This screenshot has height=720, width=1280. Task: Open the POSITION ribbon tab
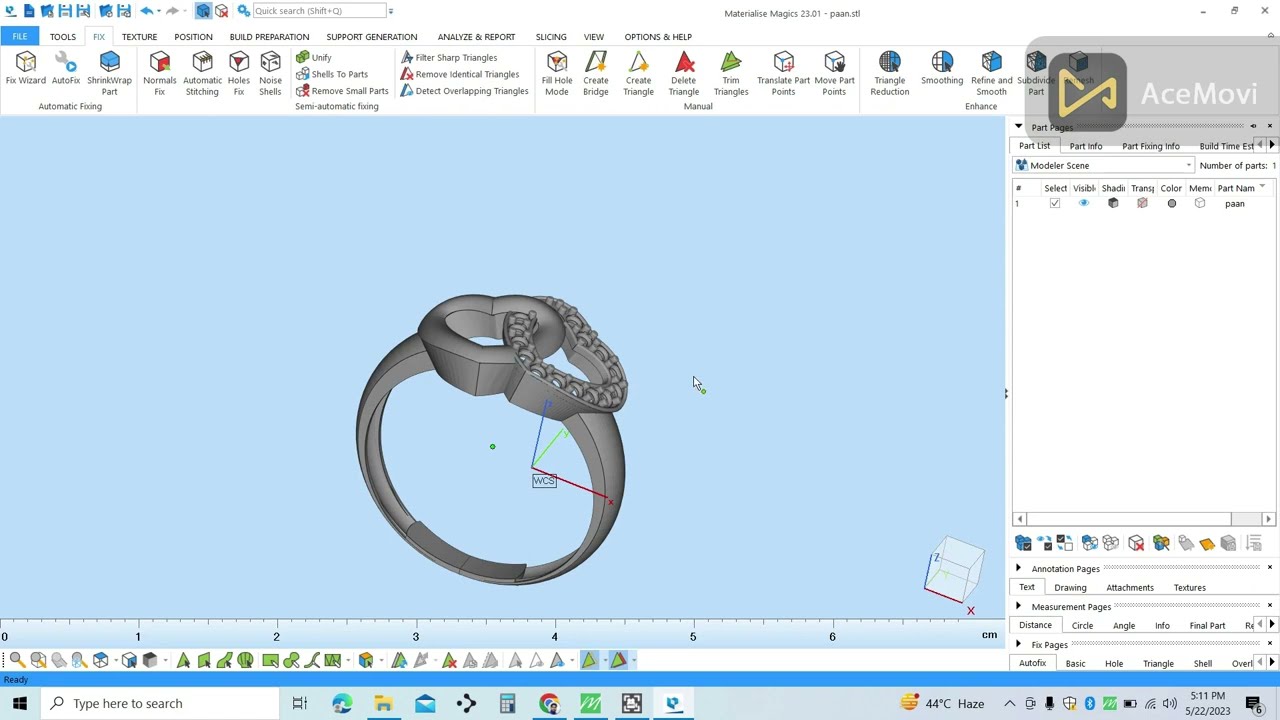pyautogui.click(x=193, y=37)
